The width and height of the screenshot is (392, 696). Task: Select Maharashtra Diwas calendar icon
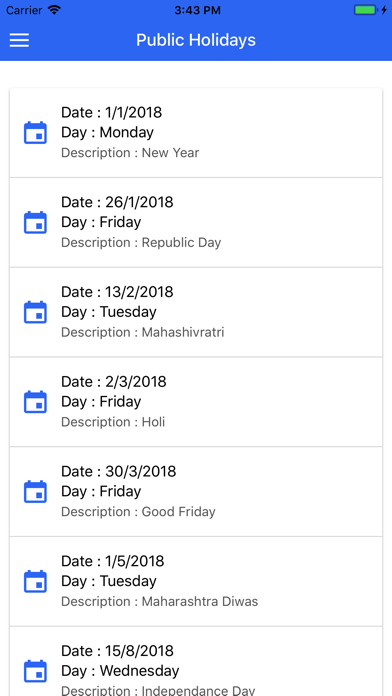coord(35,581)
